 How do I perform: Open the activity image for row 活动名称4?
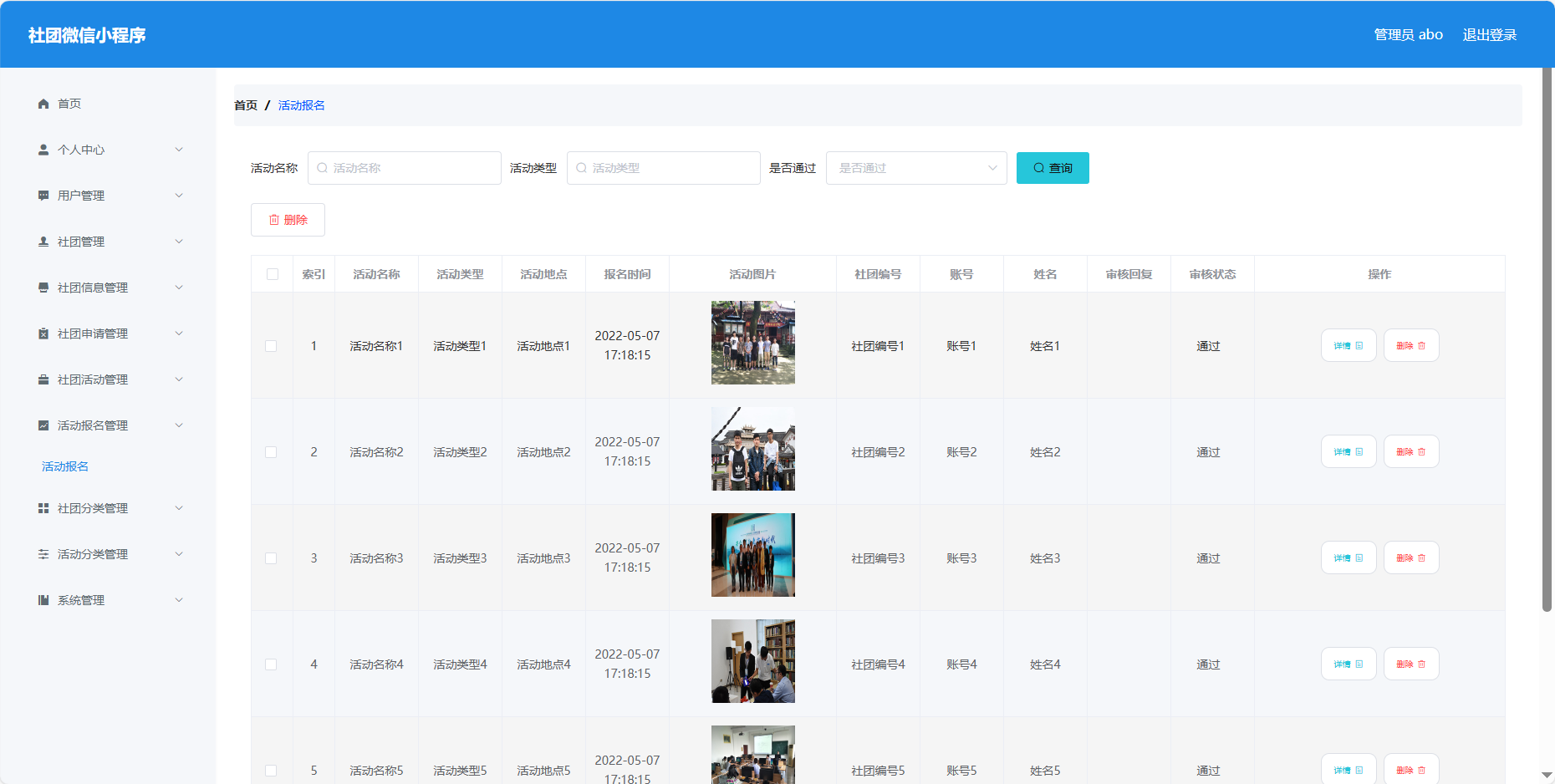[x=753, y=661]
